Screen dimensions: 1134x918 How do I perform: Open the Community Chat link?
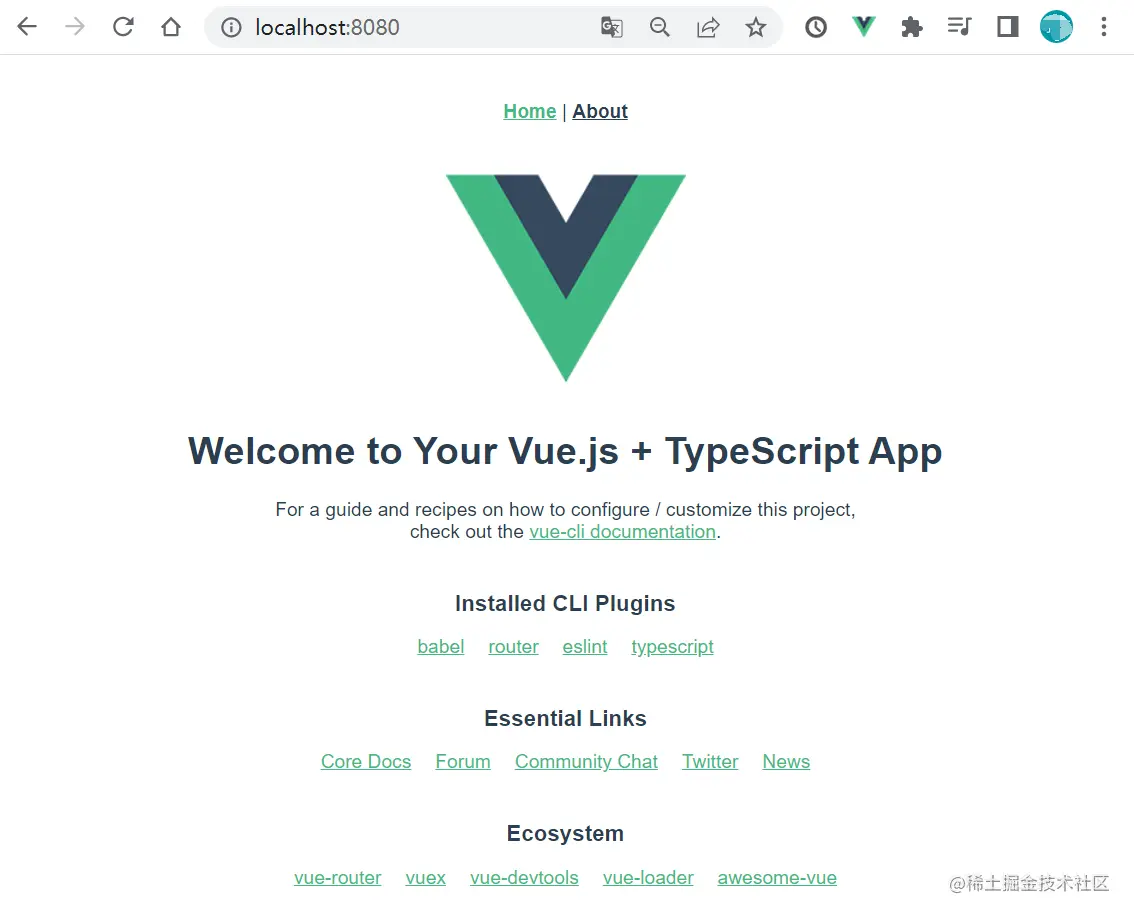click(586, 762)
